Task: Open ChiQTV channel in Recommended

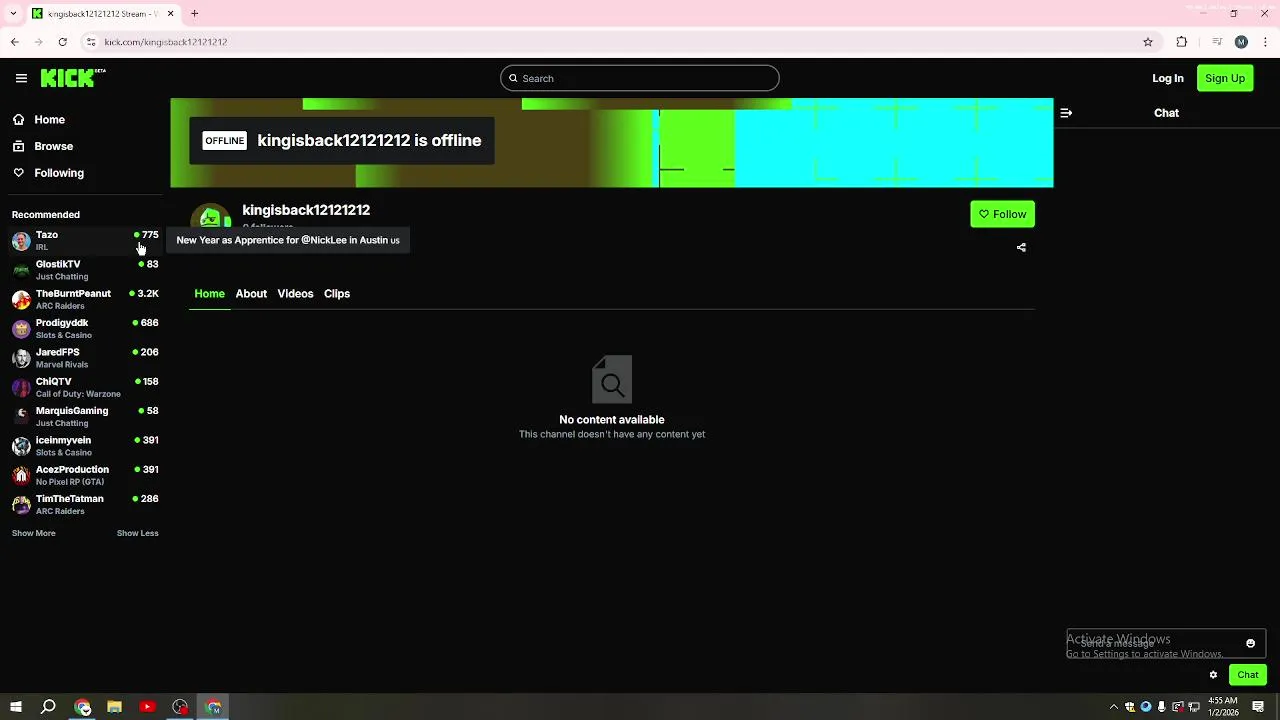Action: [x=85, y=387]
